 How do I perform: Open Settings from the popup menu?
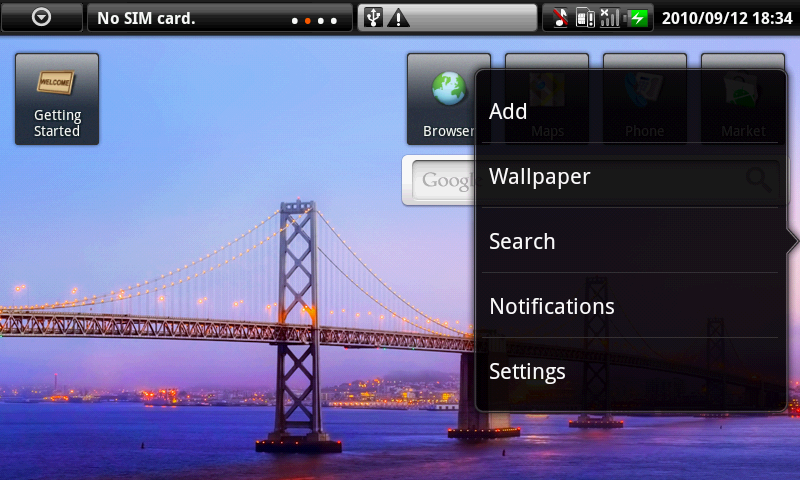630,371
